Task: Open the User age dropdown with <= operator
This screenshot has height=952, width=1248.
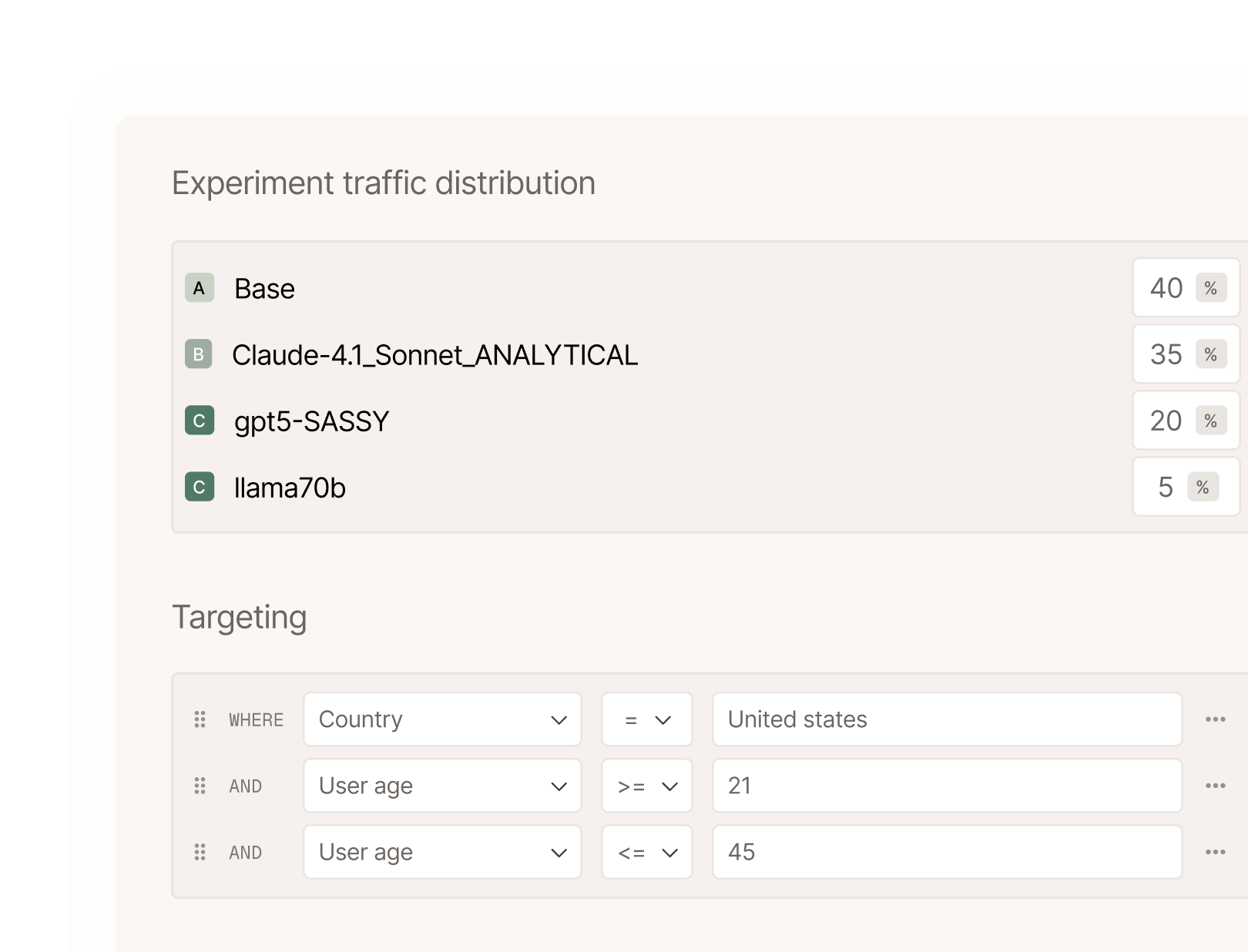Action: point(442,852)
